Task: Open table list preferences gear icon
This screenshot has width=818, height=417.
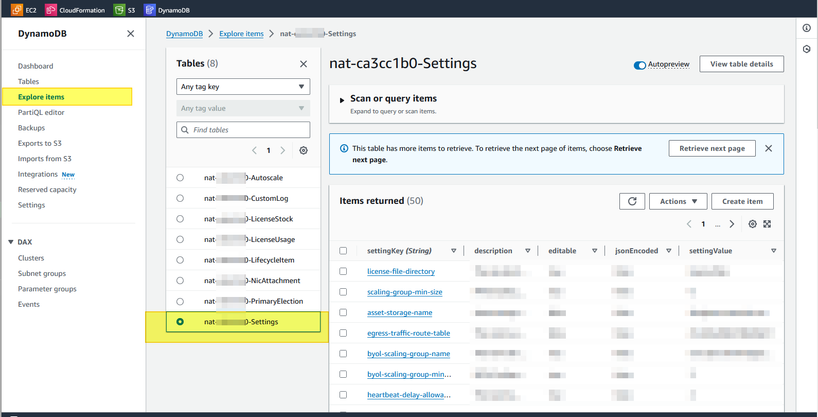Action: [x=304, y=151]
